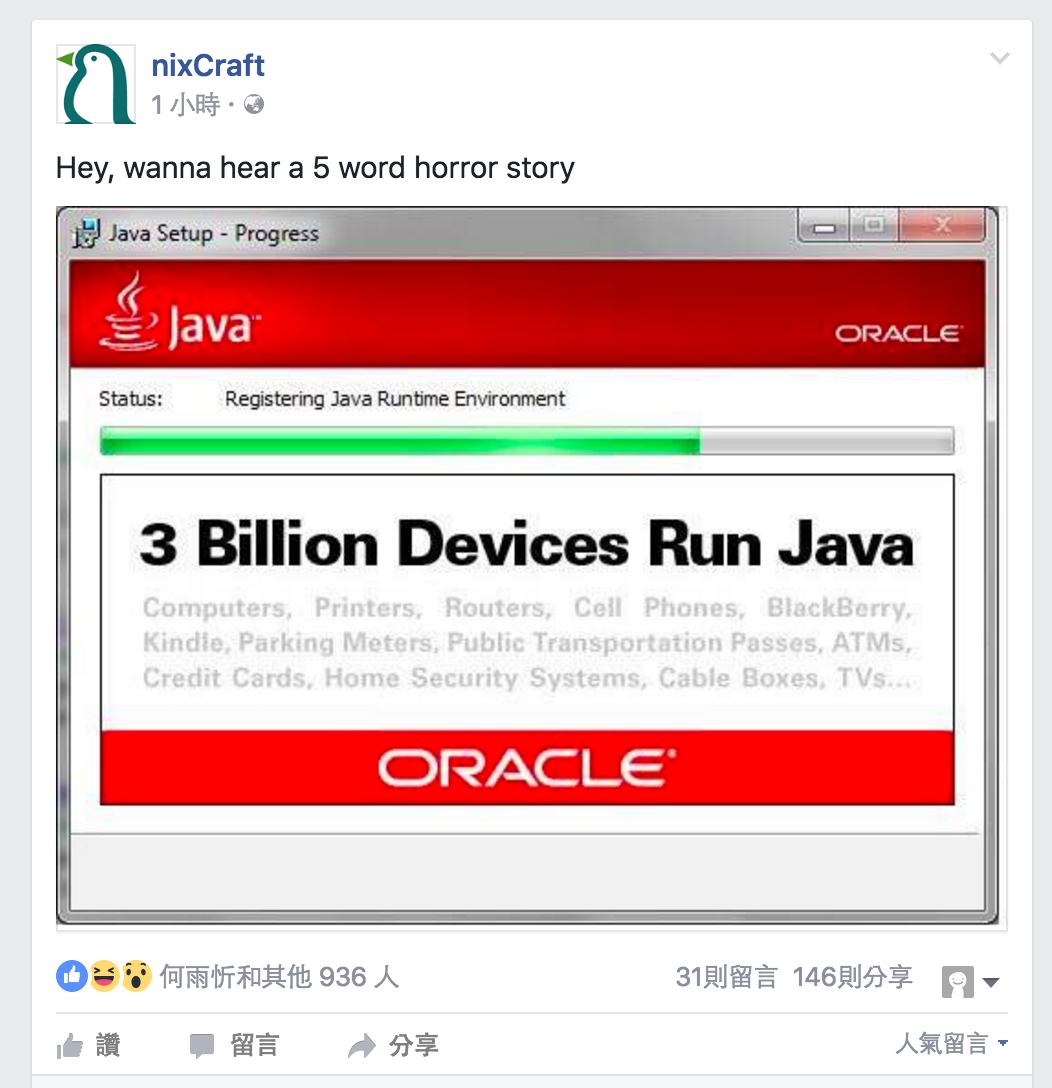View the 何雨忻和其他 936 人 reactions list
Viewport: 1052px width, 1088px height.
click(280, 977)
